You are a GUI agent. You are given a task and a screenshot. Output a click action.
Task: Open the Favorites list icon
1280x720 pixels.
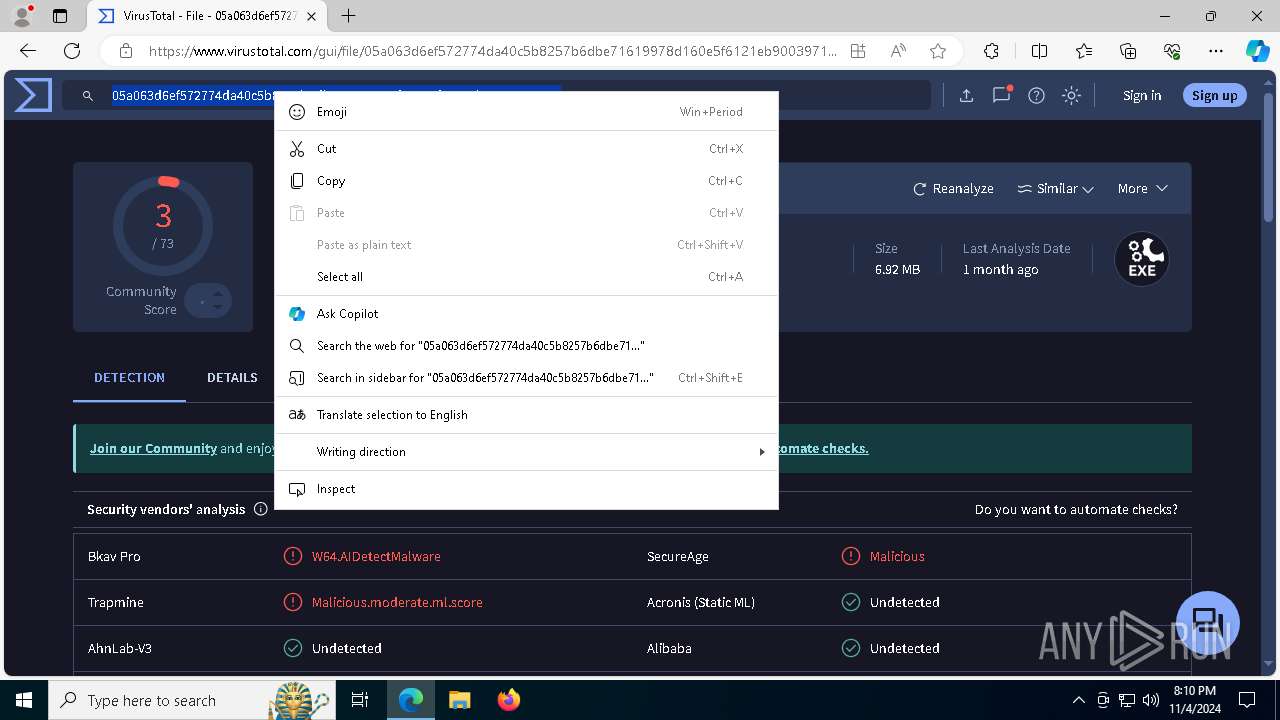click(x=1084, y=51)
